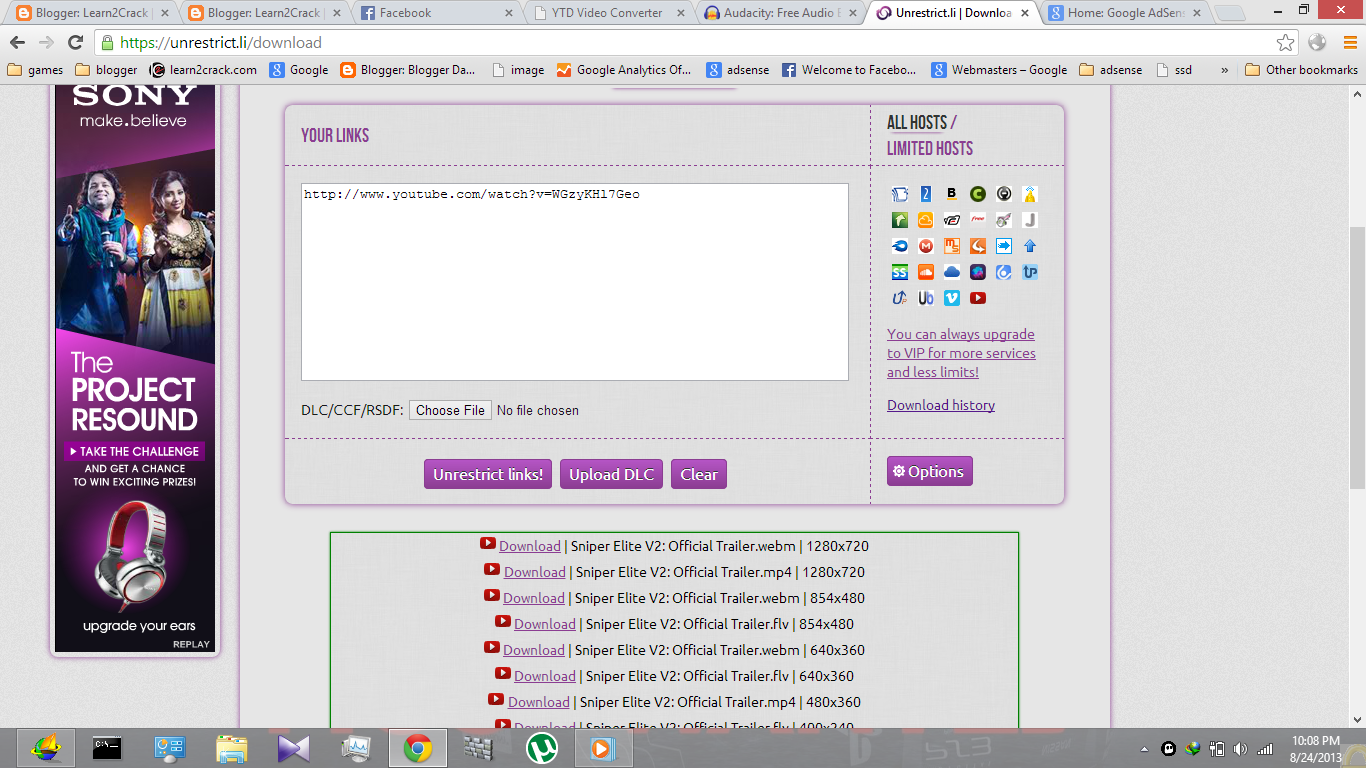Click the Vimeo host icon
1366x768 pixels.
pyautogui.click(x=952, y=298)
